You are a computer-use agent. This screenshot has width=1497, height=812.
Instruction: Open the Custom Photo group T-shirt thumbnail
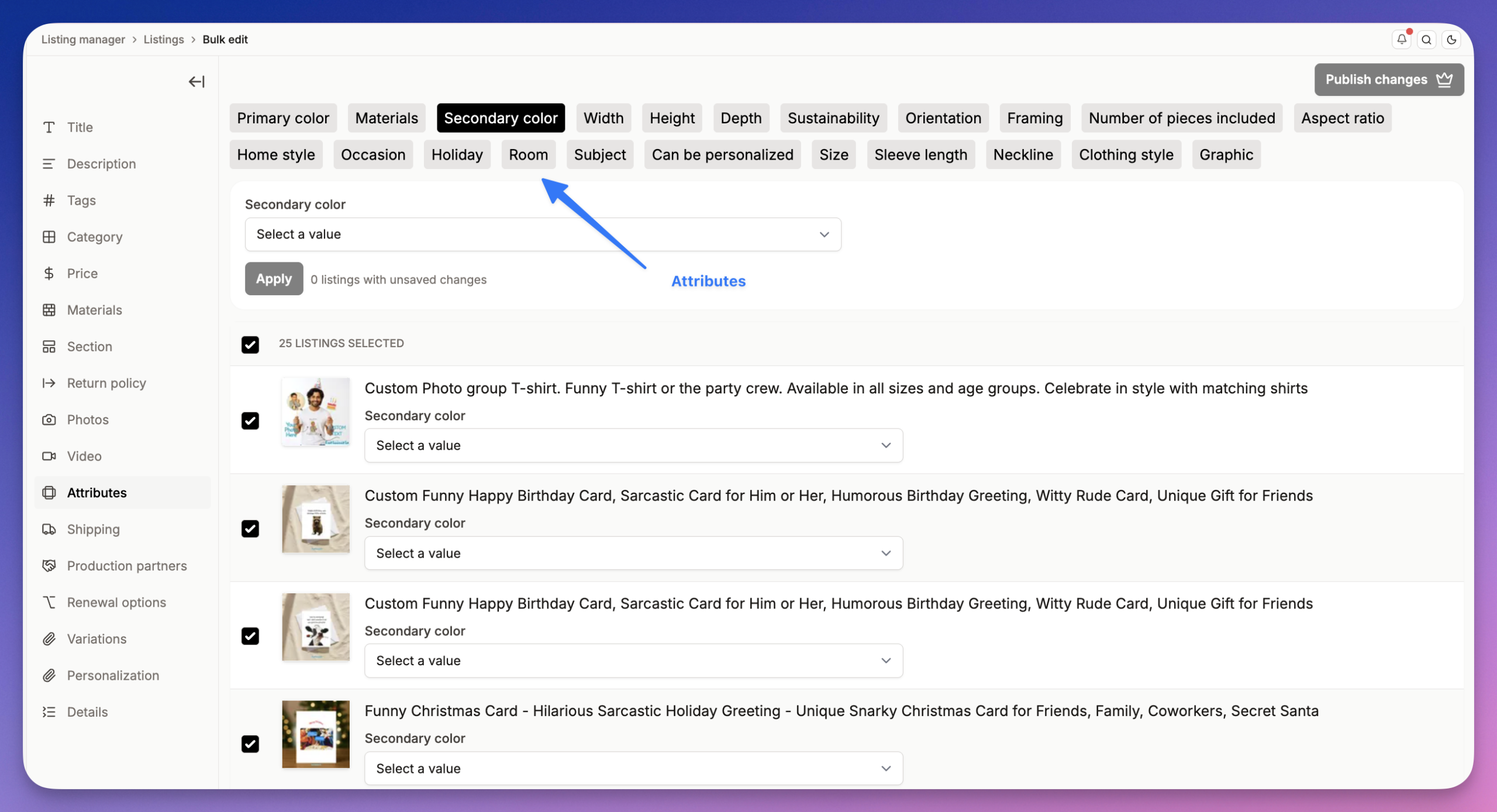(316, 412)
